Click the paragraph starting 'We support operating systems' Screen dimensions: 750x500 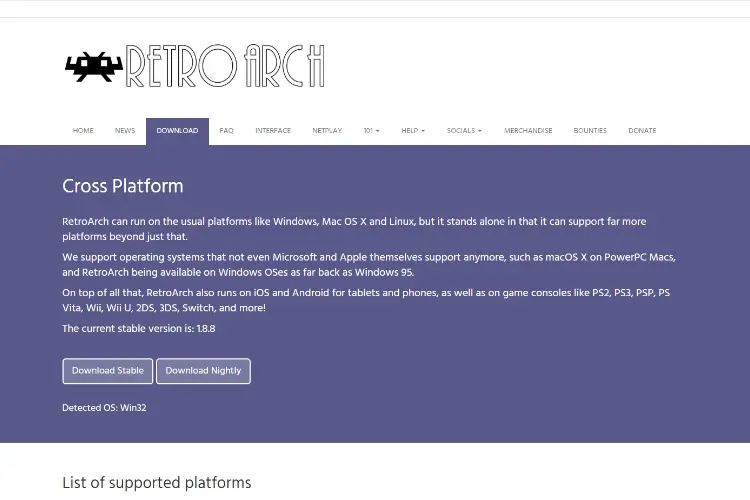[369, 265]
